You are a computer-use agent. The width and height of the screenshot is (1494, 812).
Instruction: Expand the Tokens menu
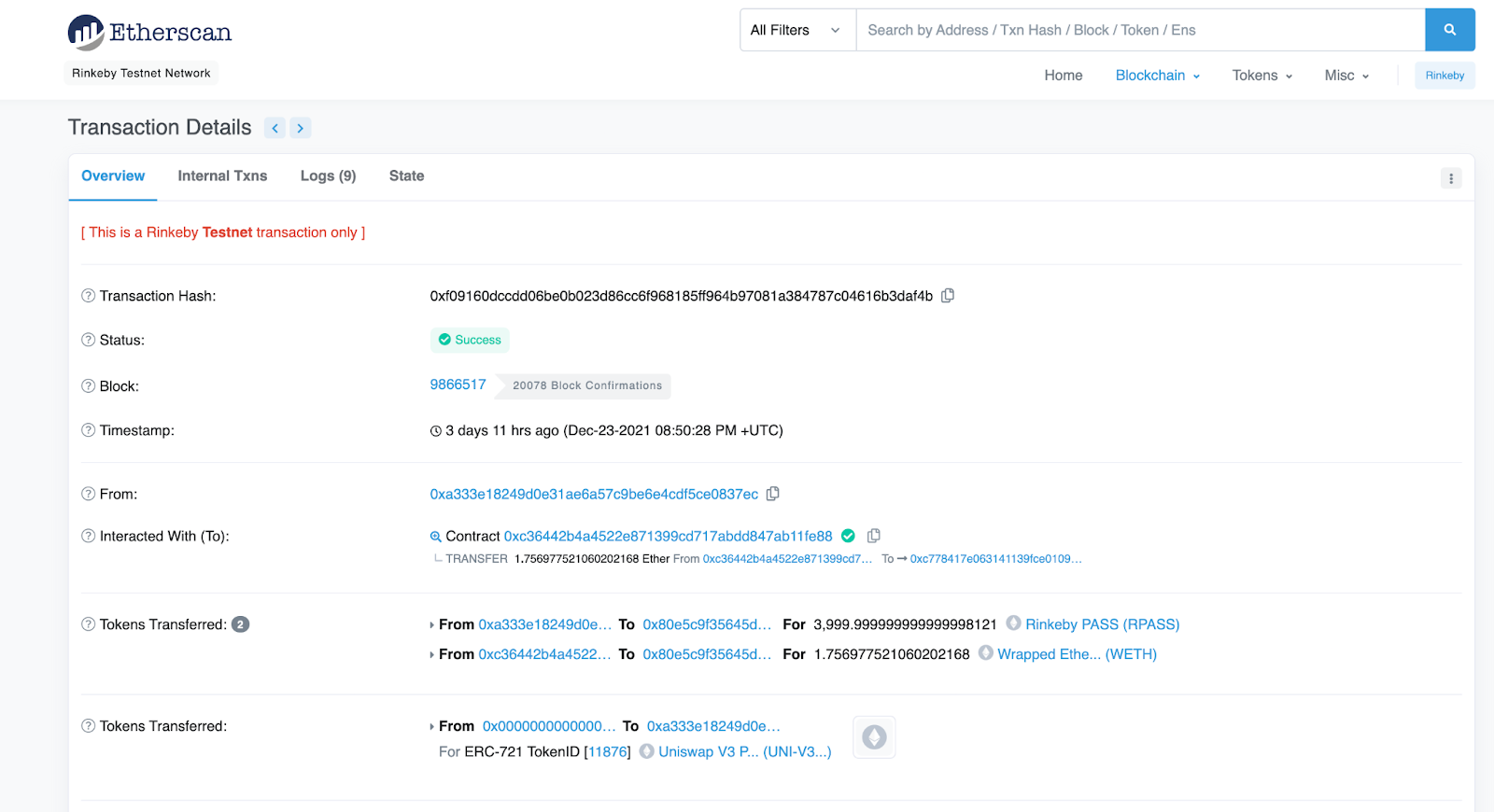[1261, 76]
